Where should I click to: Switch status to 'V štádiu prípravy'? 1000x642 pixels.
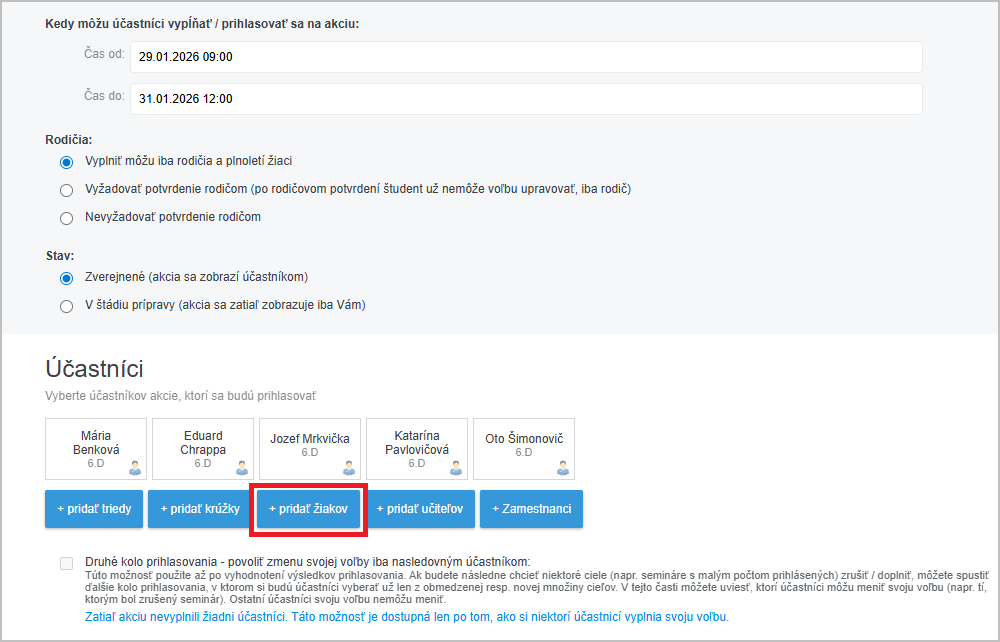[x=67, y=305]
